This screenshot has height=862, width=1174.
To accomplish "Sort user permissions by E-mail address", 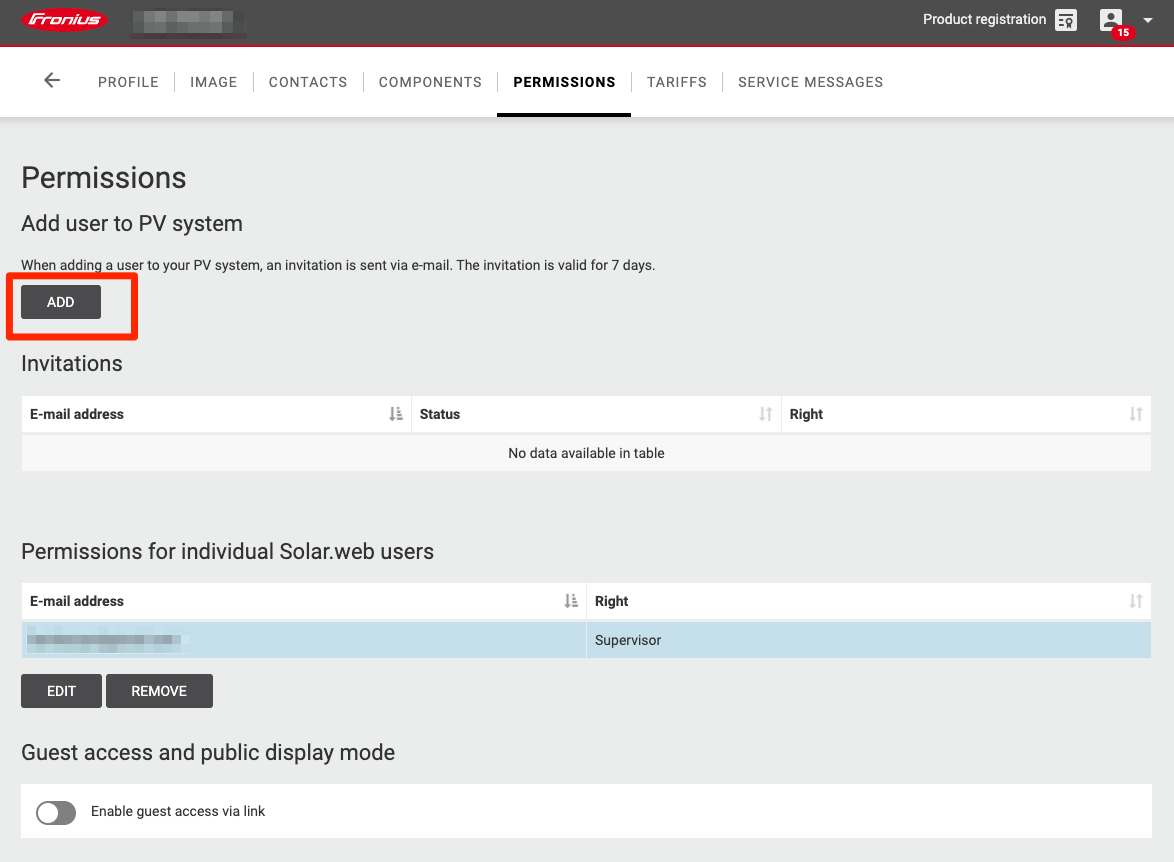I will point(571,601).
